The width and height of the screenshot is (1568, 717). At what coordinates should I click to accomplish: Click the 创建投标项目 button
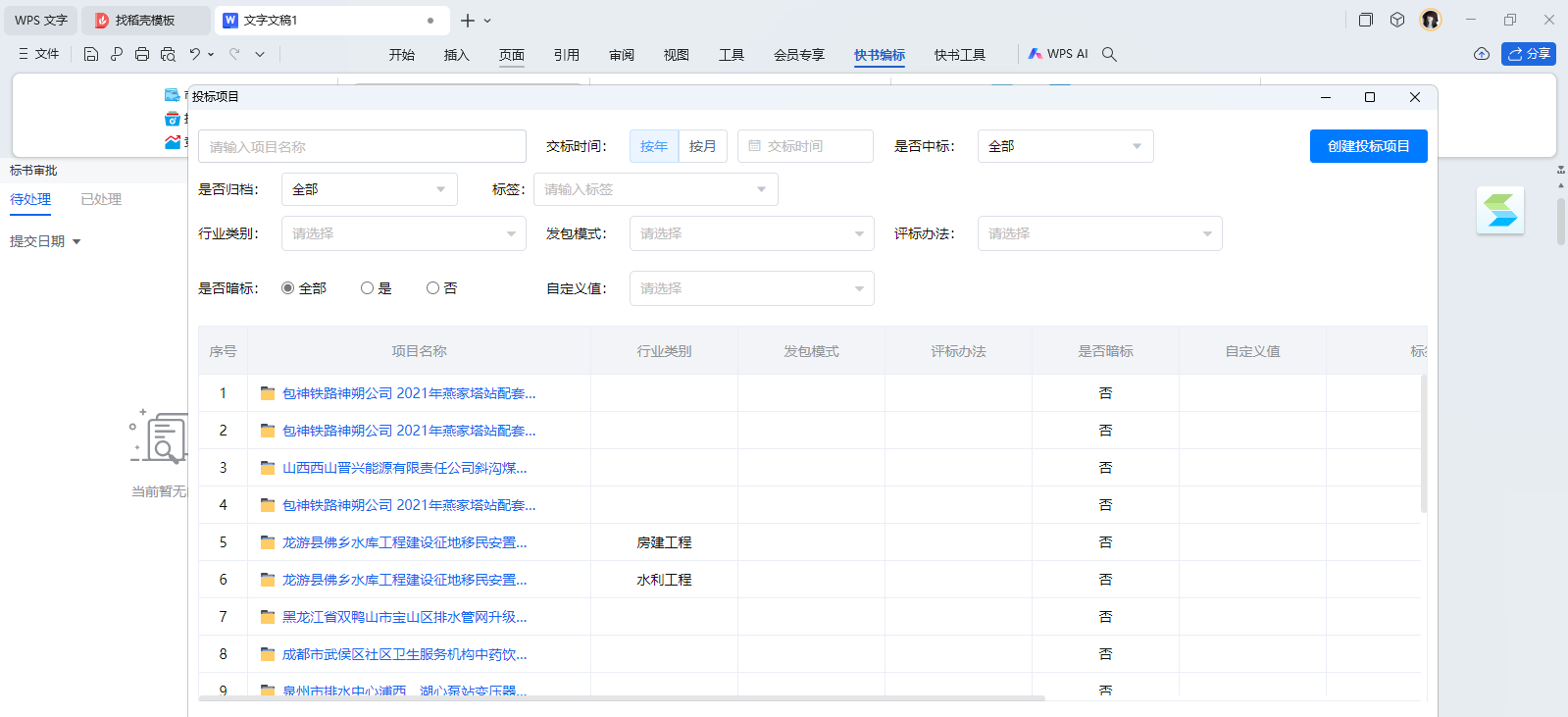point(1368,146)
